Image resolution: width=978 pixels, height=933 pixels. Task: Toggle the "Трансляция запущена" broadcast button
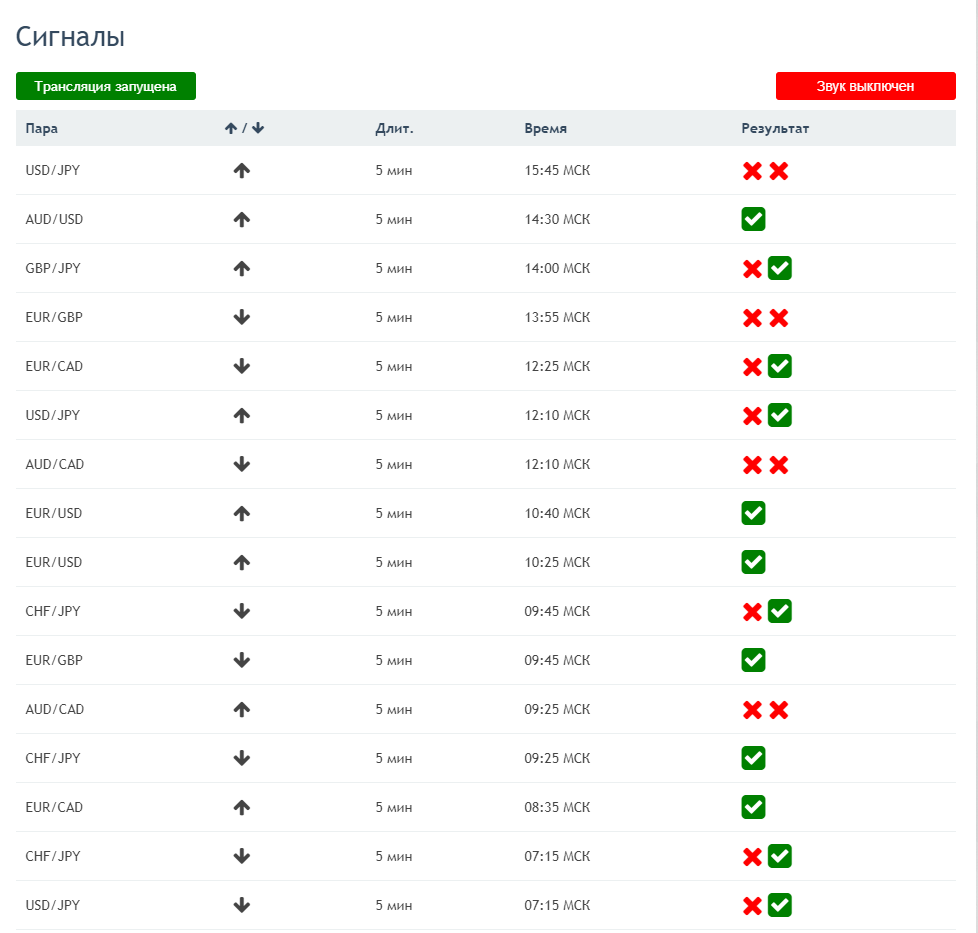pyautogui.click(x=106, y=86)
